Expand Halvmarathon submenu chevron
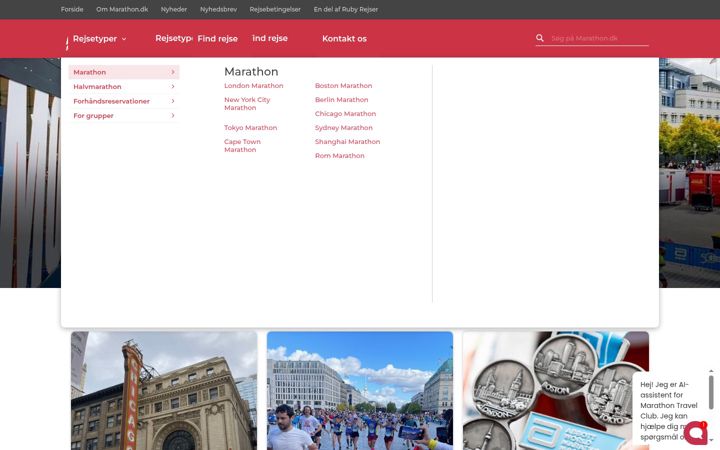 click(173, 86)
